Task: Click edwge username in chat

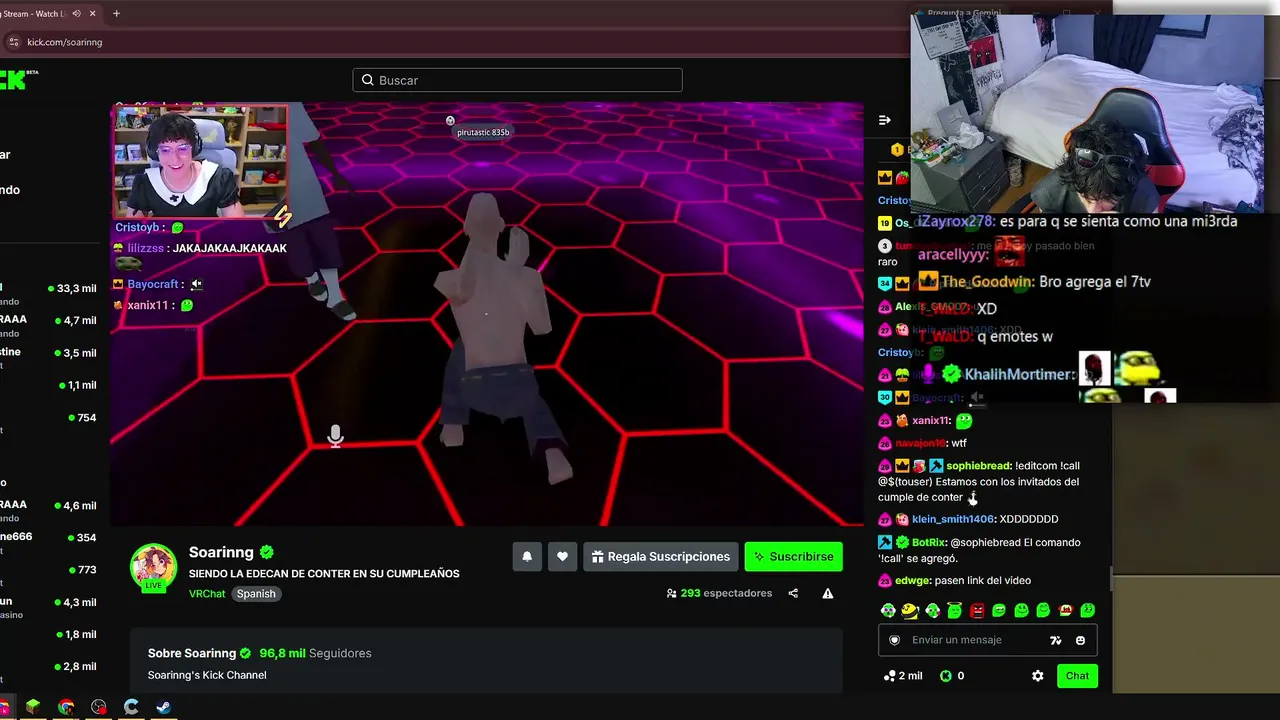Action: (913, 581)
